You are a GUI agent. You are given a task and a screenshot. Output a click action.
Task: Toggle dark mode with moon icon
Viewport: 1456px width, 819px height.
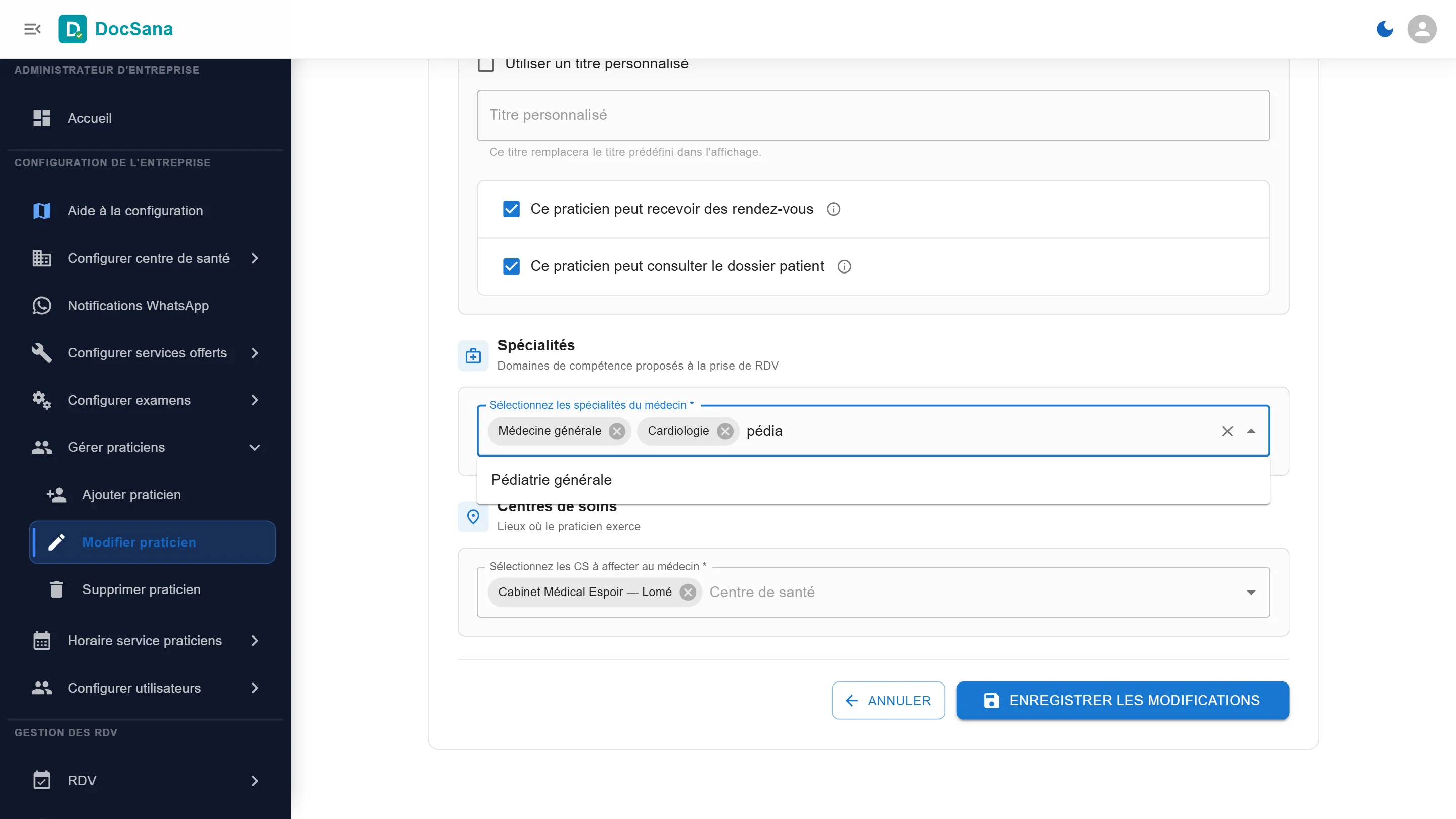[x=1385, y=29]
